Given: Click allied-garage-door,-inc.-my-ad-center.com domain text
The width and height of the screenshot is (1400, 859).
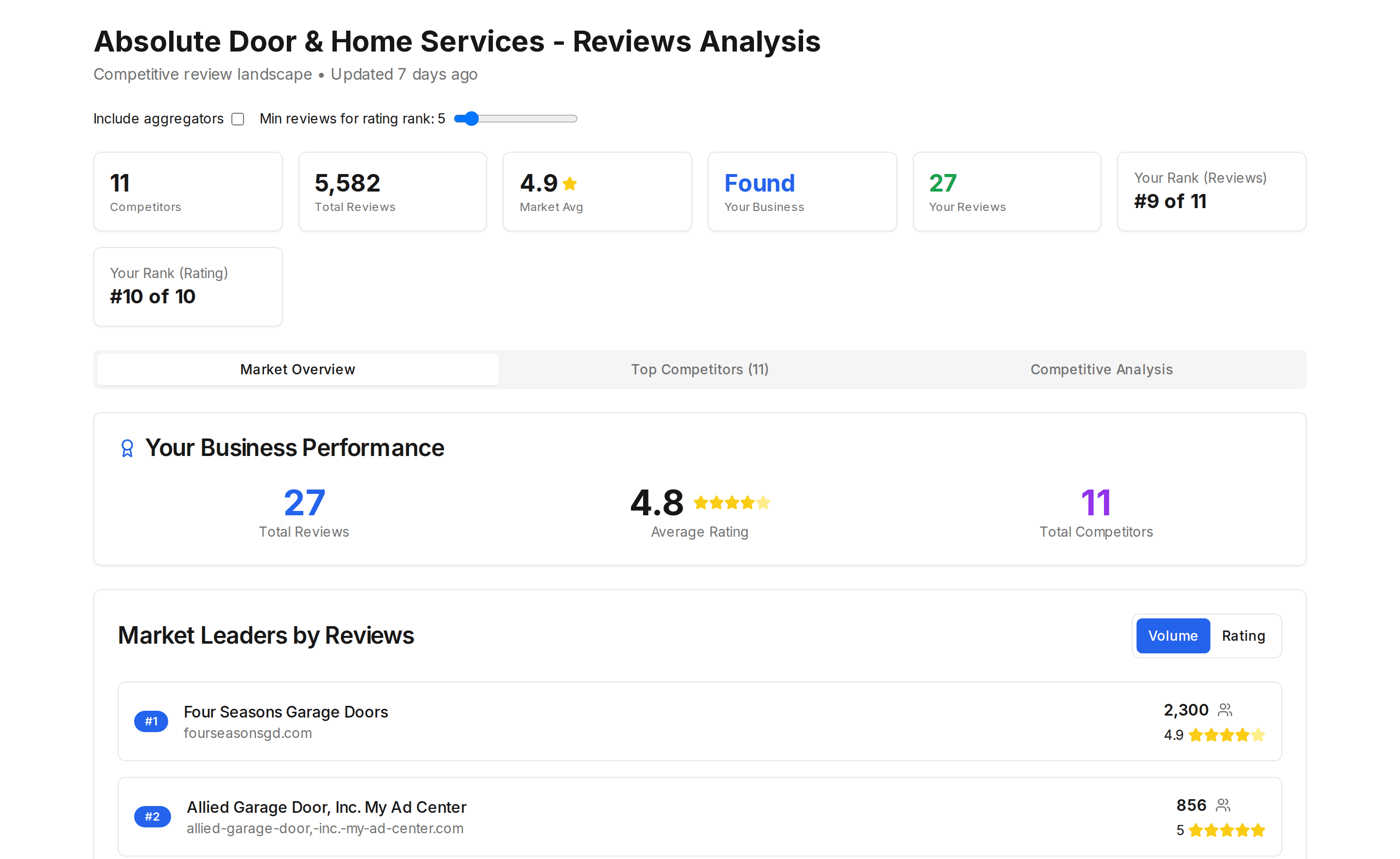Looking at the screenshot, I should 325,828.
